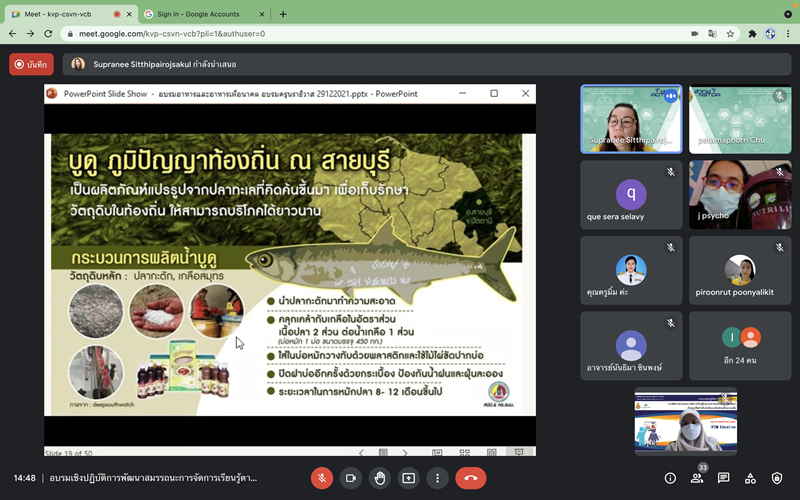Screen dimensions: 800x500
Task: Open the chat panel
Action: tap(724, 478)
